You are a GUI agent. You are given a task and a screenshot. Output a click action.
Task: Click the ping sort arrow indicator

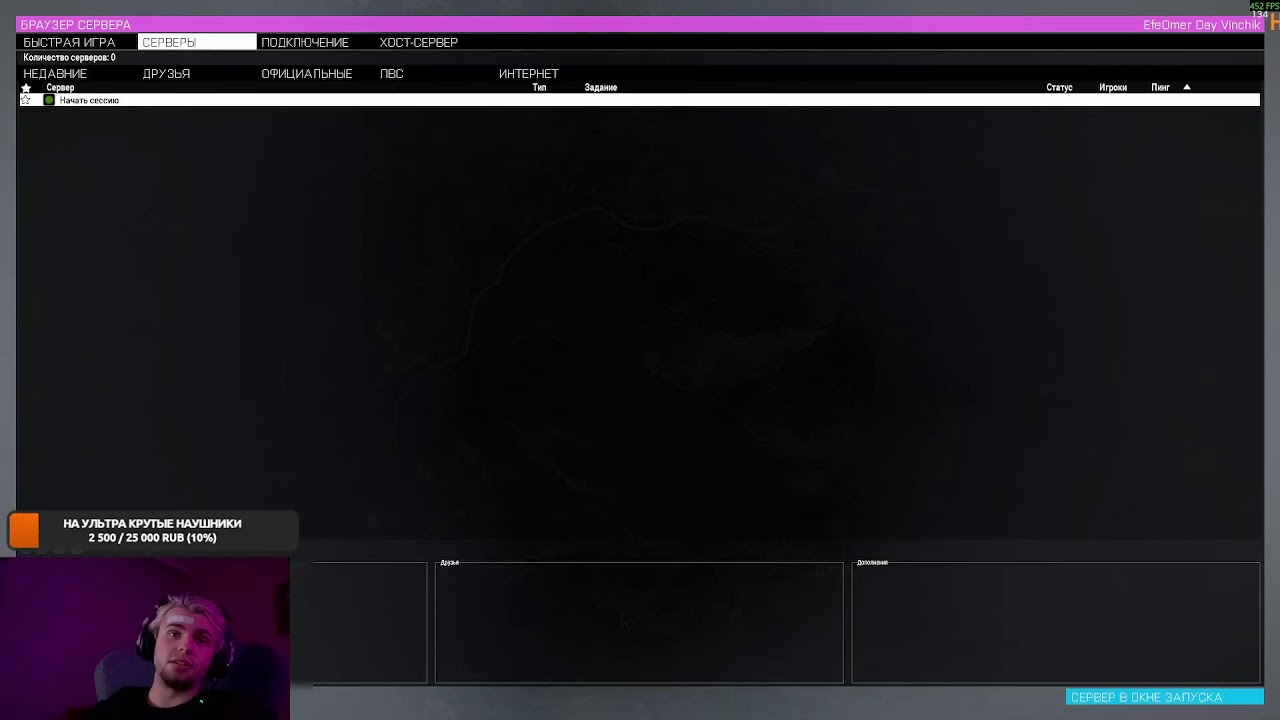click(1187, 87)
